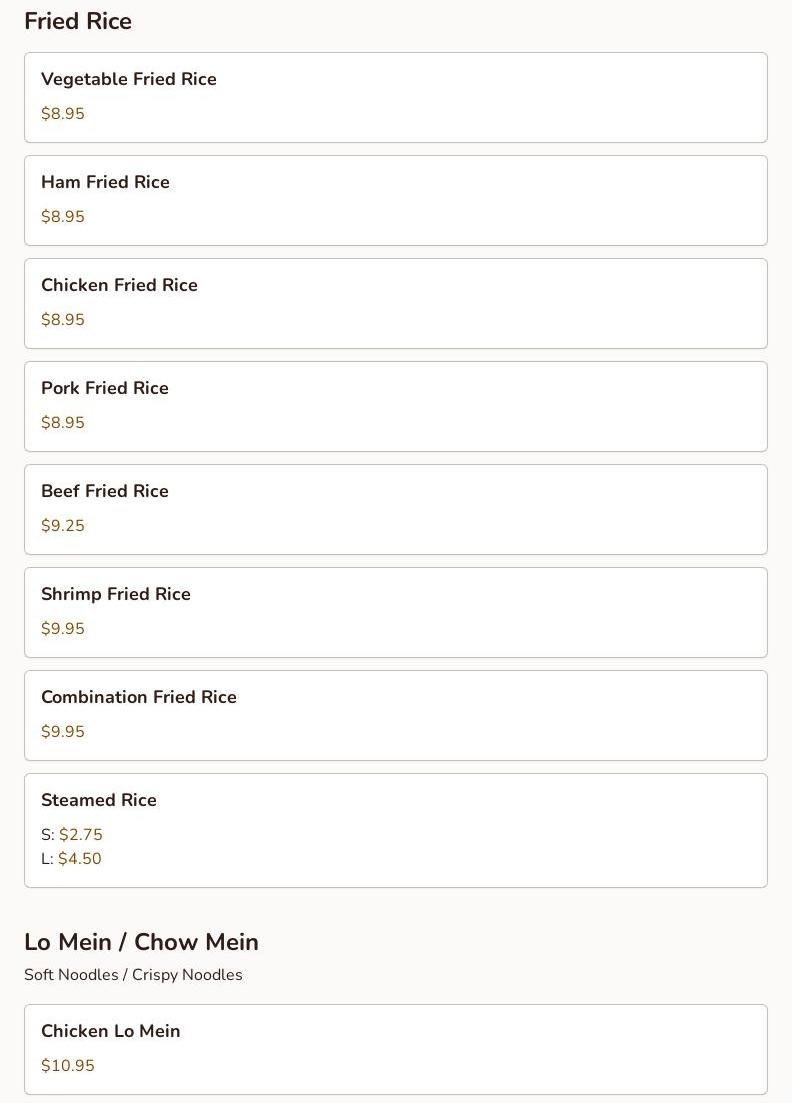Viewport: 792px width, 1103px height.
Task: Click the Soft Noodles / Crispy Noodles subtitle
Action: click(133, 975)
